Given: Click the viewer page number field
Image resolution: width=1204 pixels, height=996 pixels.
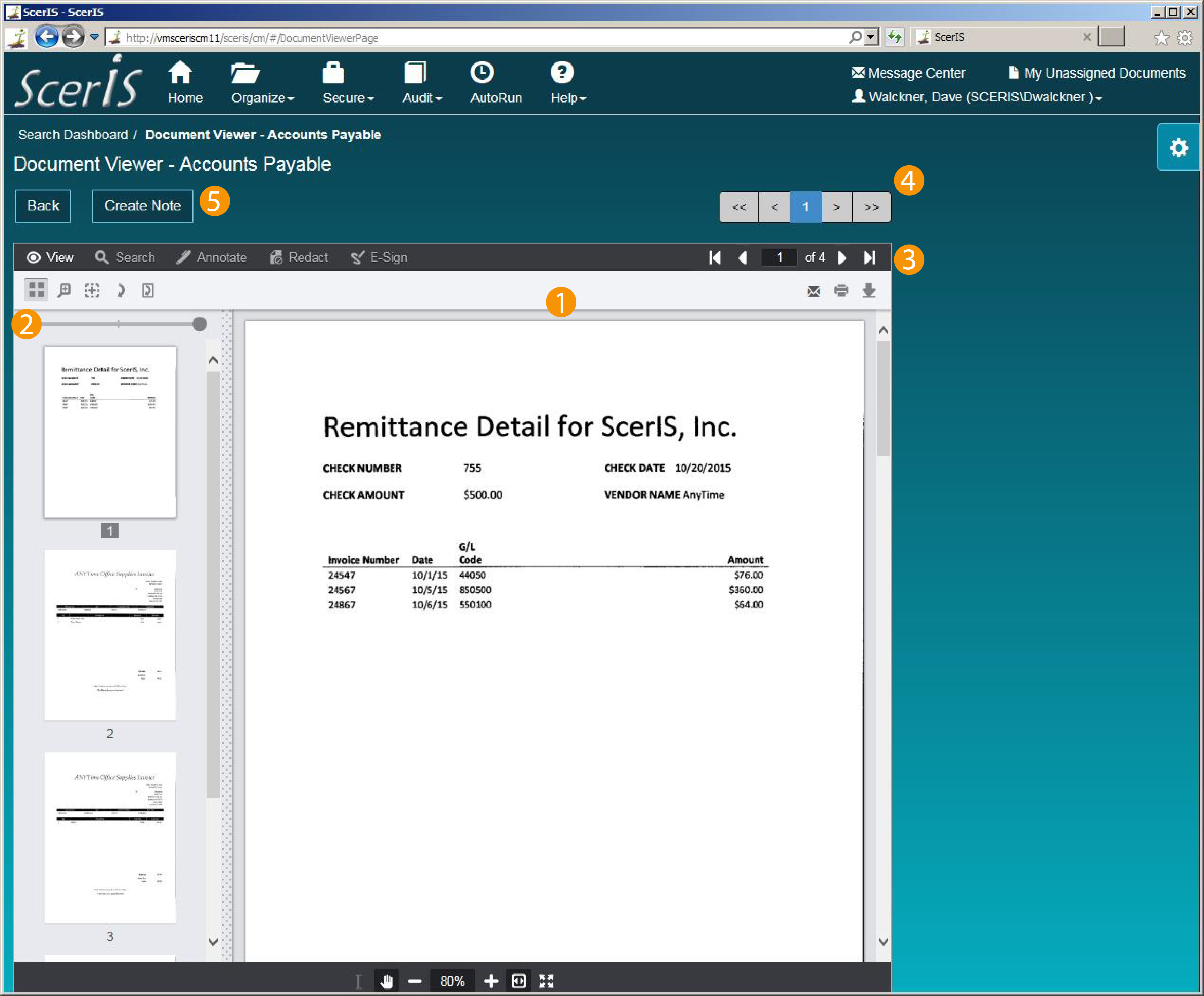Looking at the screenshot, I should [779, 257].
